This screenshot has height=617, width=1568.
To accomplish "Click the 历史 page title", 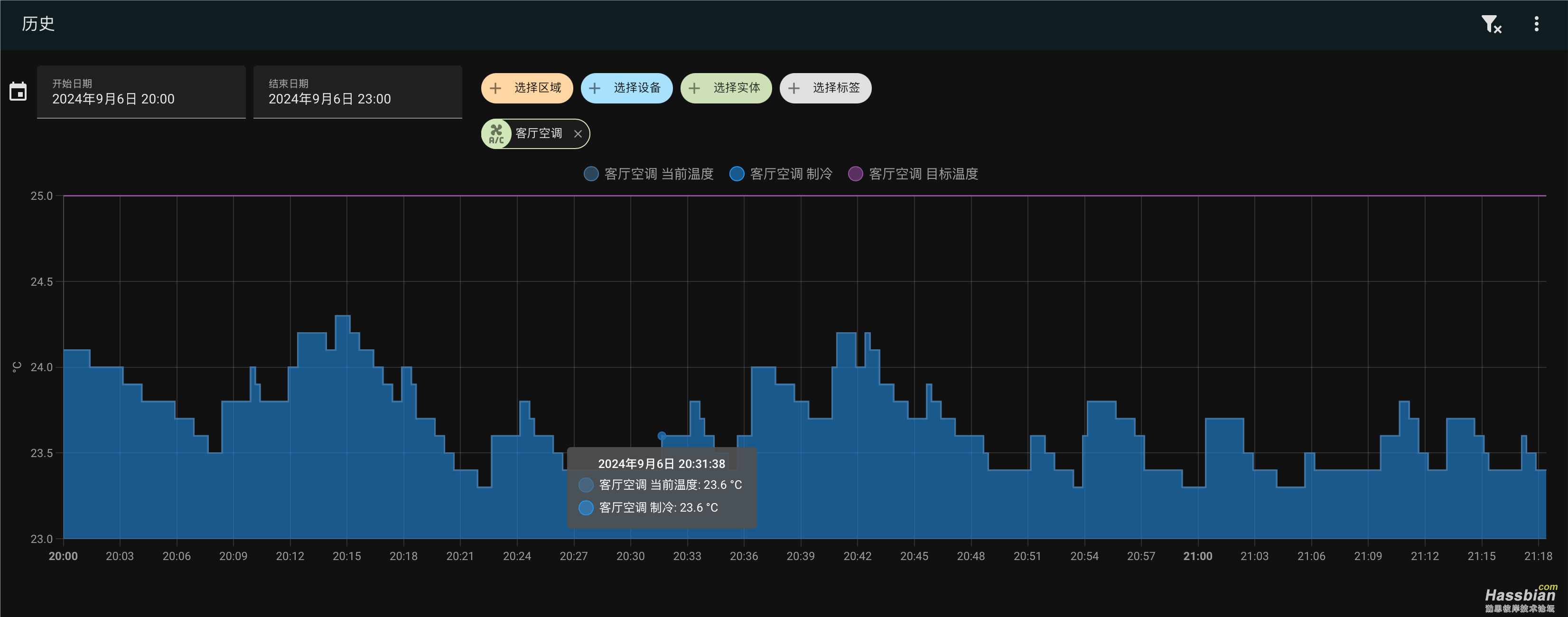I will pos(38,24).
